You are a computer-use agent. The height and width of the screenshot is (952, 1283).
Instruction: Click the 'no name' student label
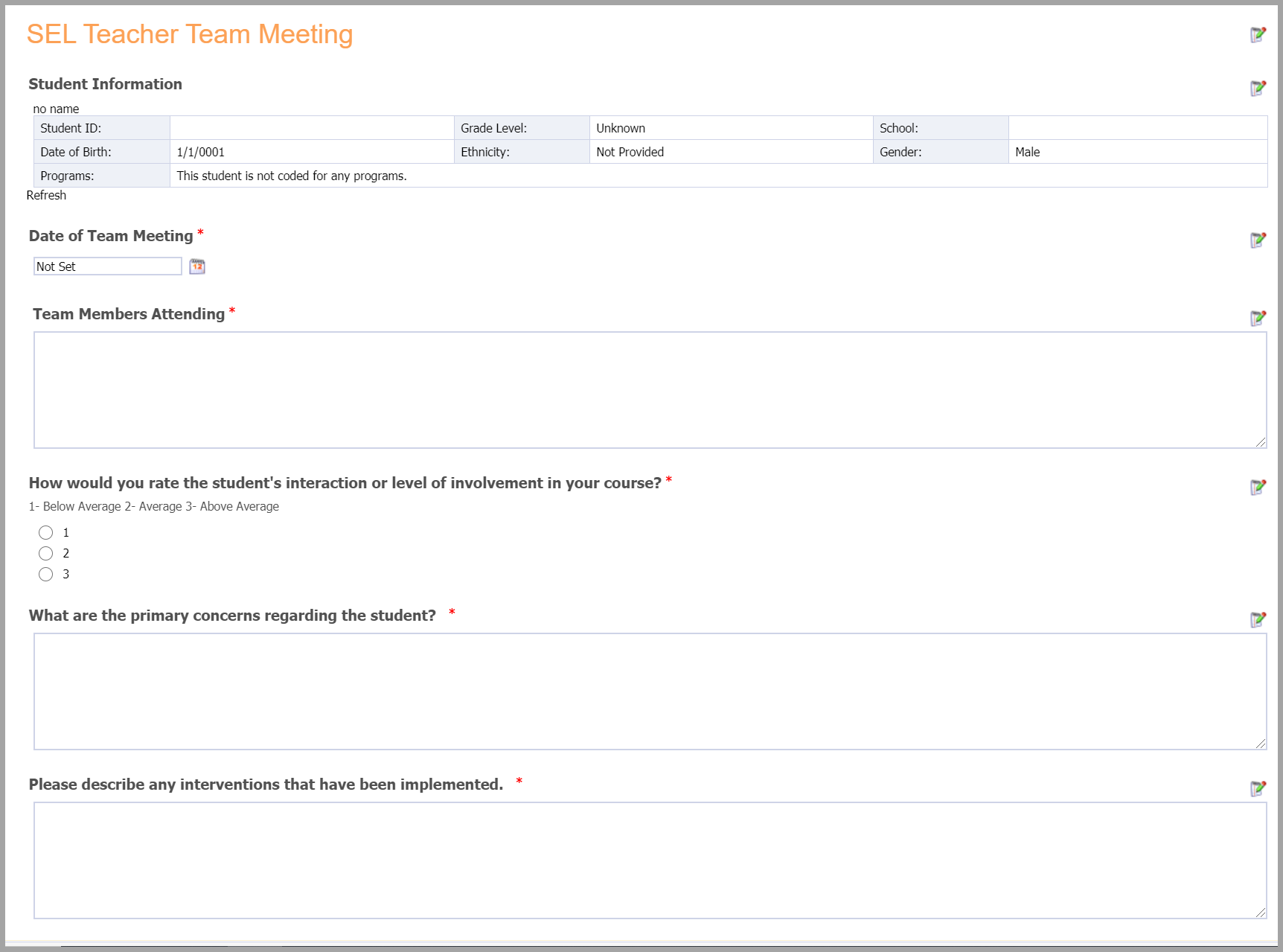click(56, 109)
